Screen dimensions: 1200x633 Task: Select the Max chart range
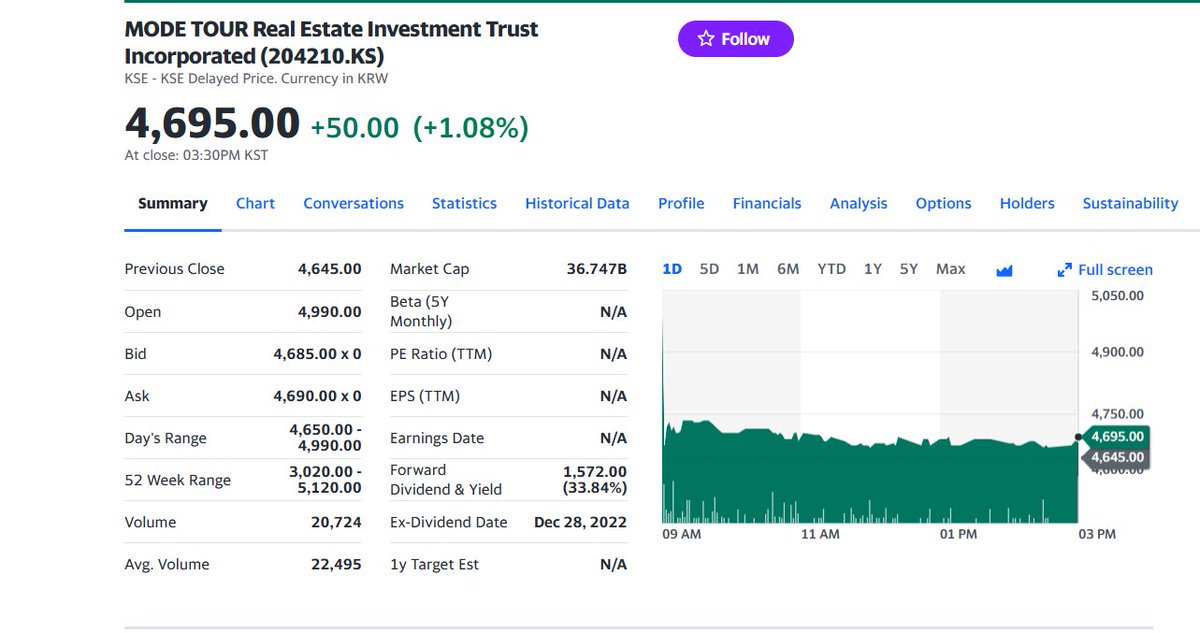[x=950, y=269]
